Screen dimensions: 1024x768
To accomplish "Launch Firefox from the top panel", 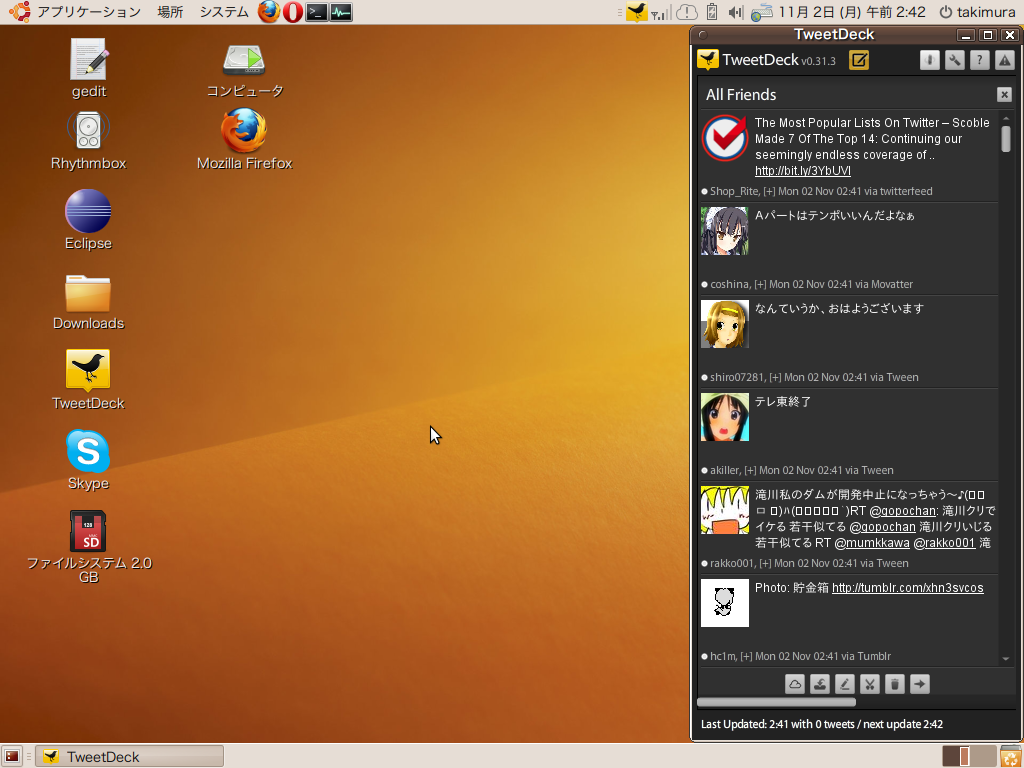I will pos(268,12).
